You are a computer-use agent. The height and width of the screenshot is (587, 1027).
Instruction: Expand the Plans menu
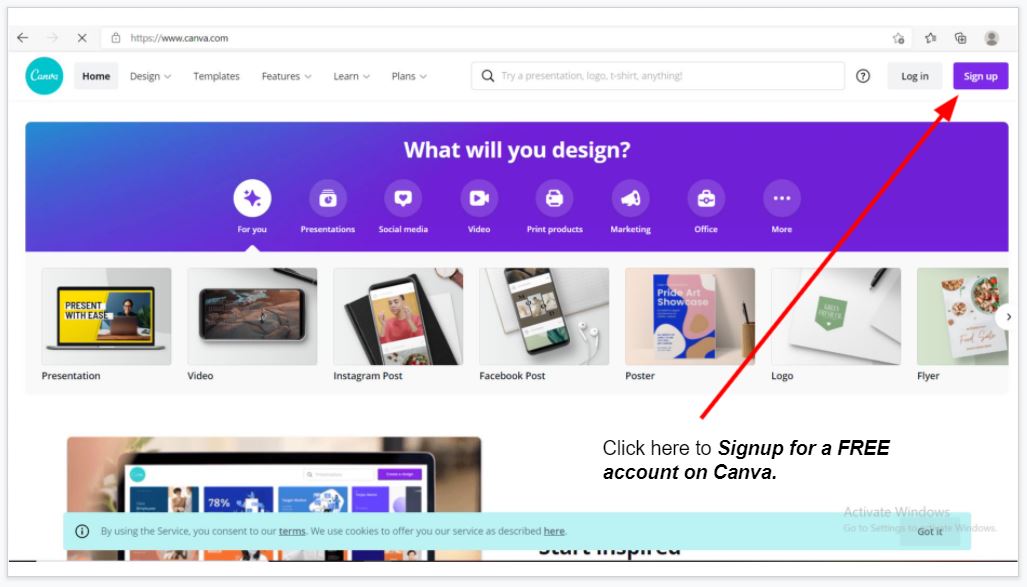[409, 76]
